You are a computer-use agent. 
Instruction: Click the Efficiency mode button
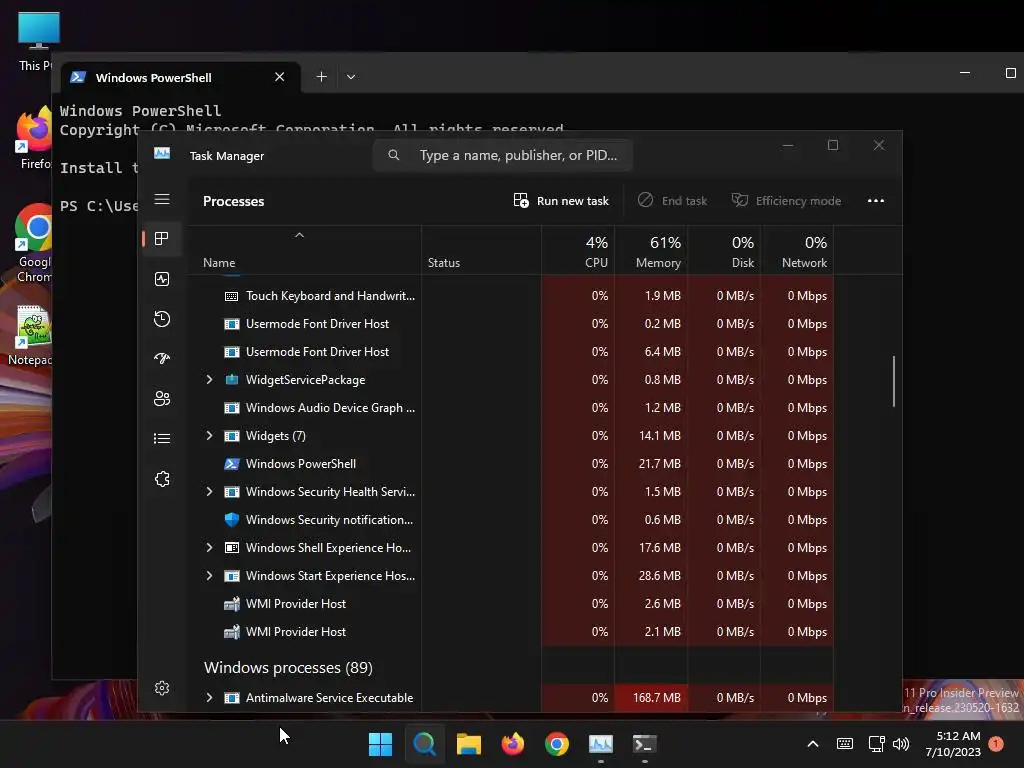click(786, 200)
